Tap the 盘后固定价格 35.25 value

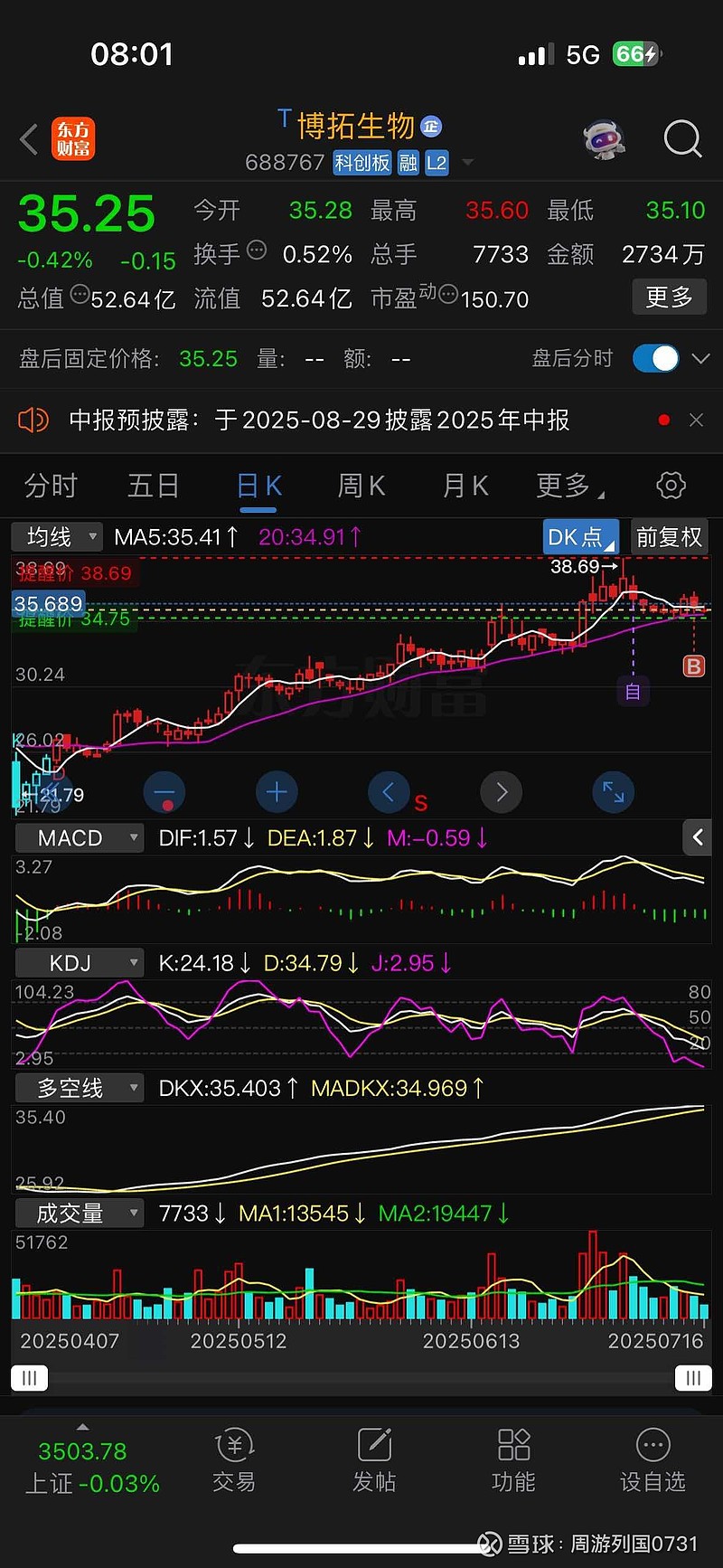pos(208,359)
